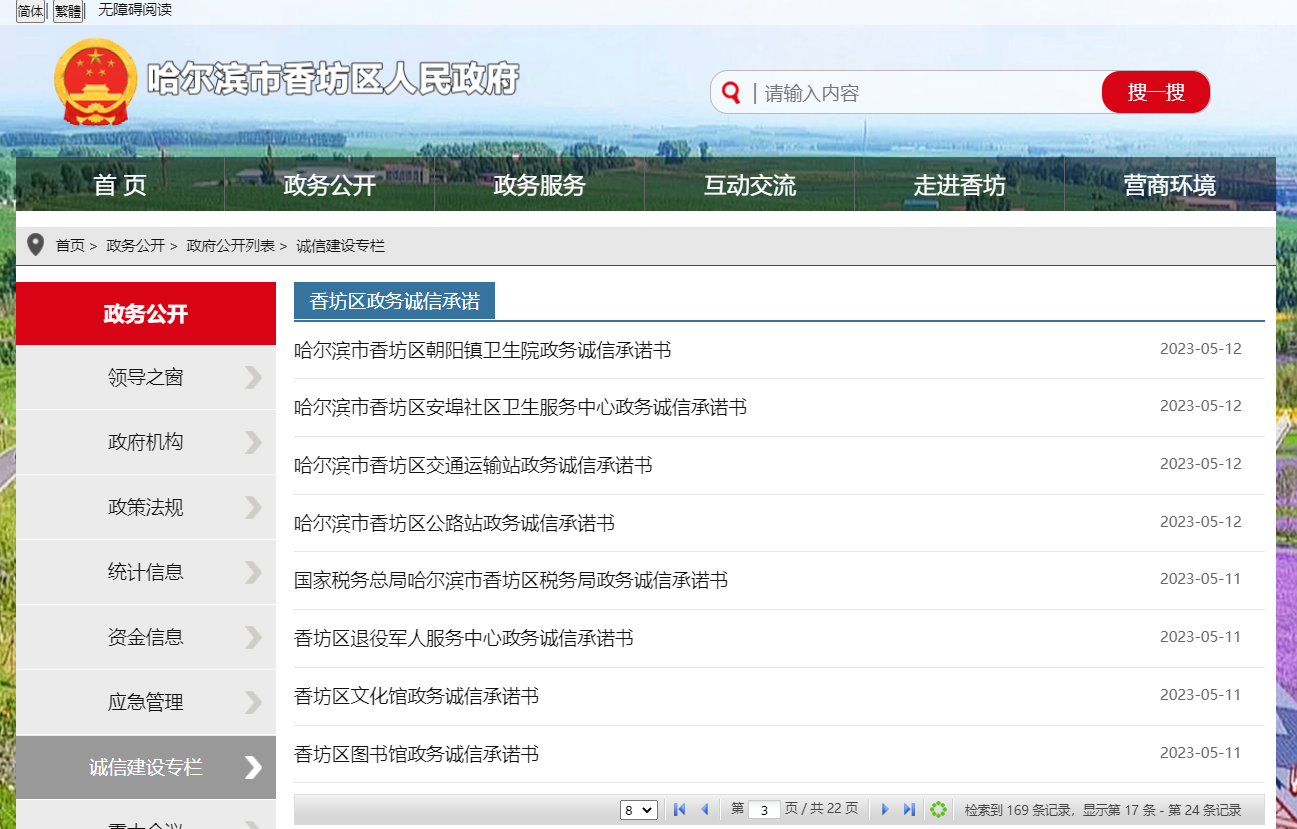The width and height of the screenshot is (1297, 829).
Task: Click the page number input showing 3
Action: click(x=763, y=809)
